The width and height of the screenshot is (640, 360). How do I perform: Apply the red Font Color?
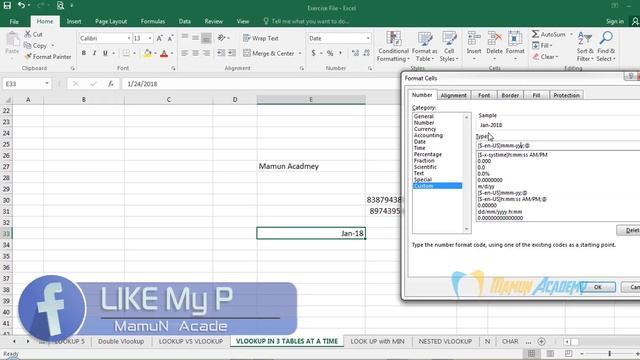point(164,53)
